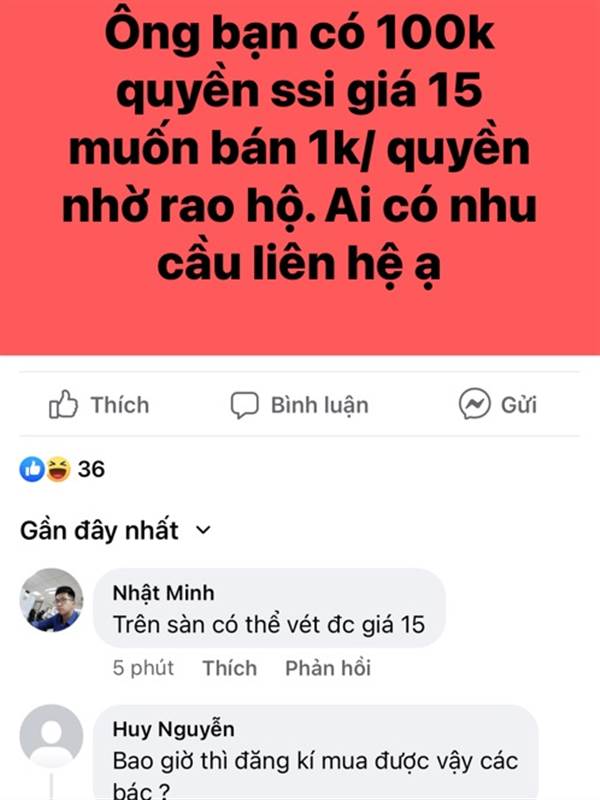Image resolution: width=600 pixels, height=800 pixels.
Task: View Nhật Minh's profile picture
Action: point(51,600)
